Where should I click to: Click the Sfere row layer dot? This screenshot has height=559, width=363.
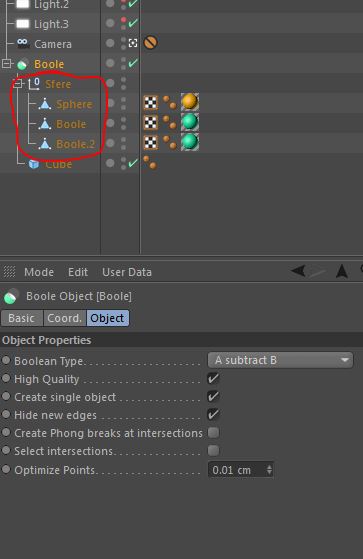(110, 83)
